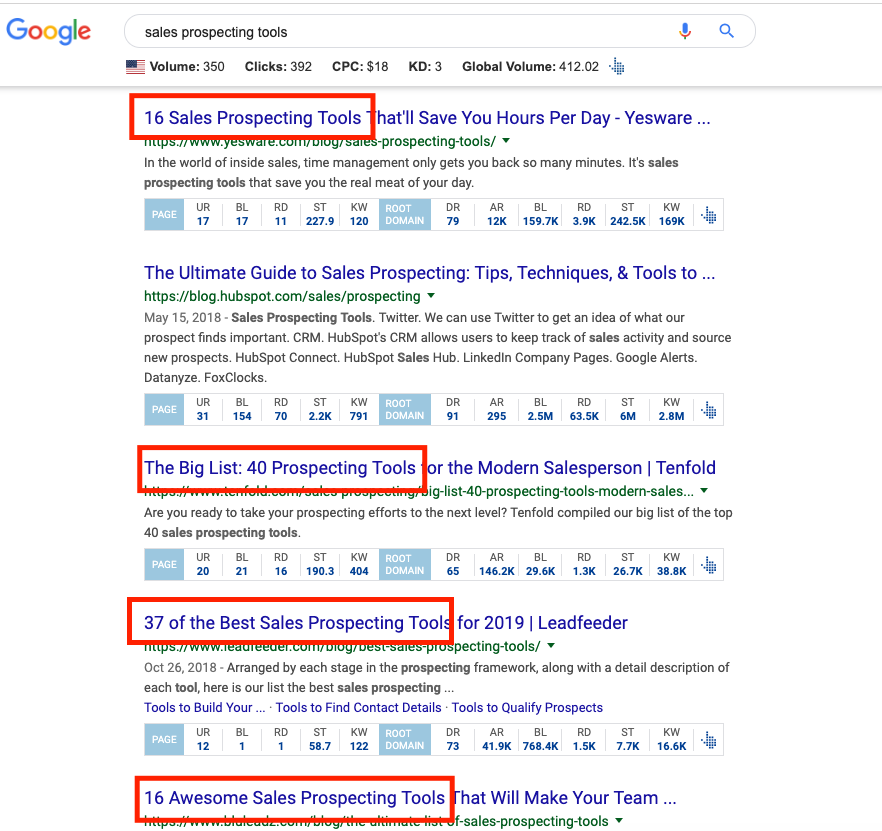882x831 pixels.
Task: Click ST 227.9 value in Yesware bar
Action: click(320, 222)
